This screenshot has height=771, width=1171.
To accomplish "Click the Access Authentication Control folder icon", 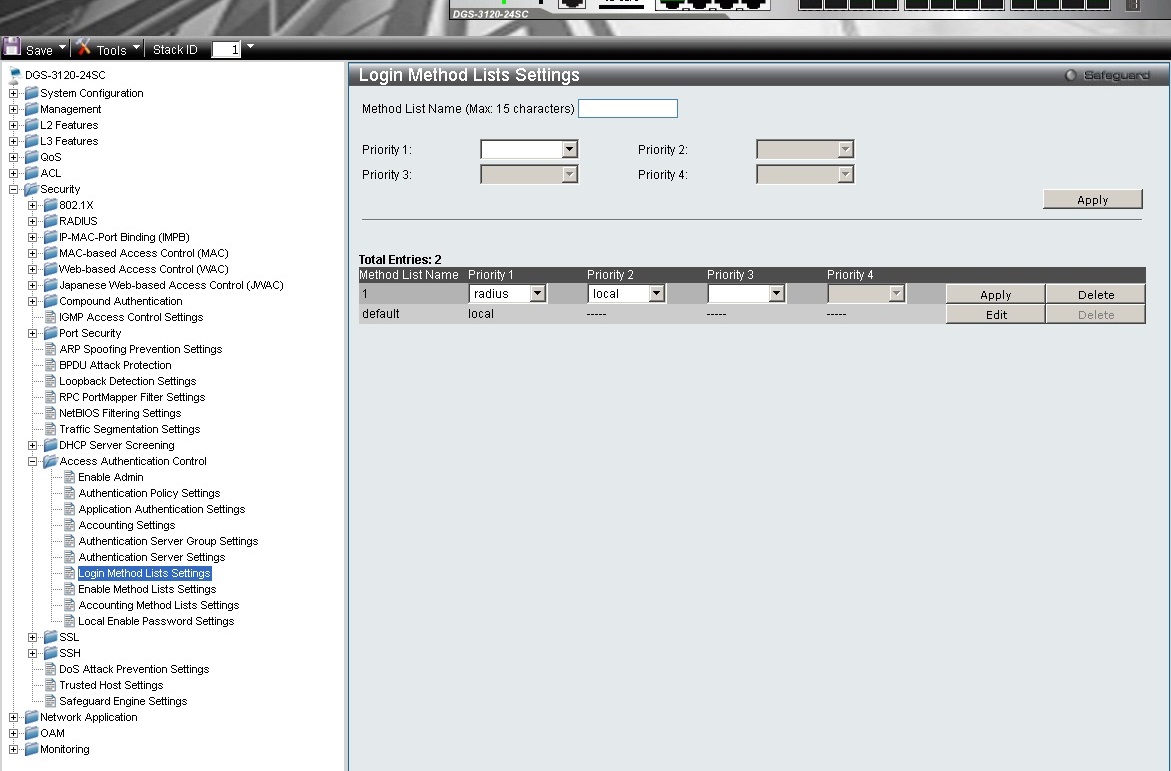I will [x=50, y=461].
